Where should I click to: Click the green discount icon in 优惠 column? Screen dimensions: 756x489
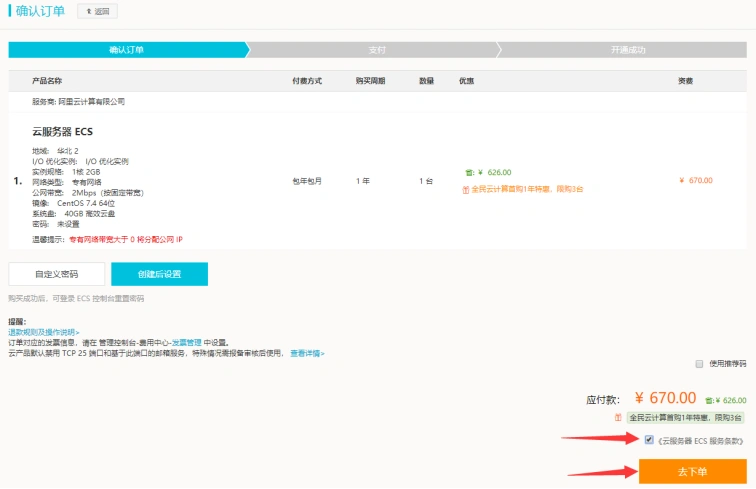coord(469,172)
